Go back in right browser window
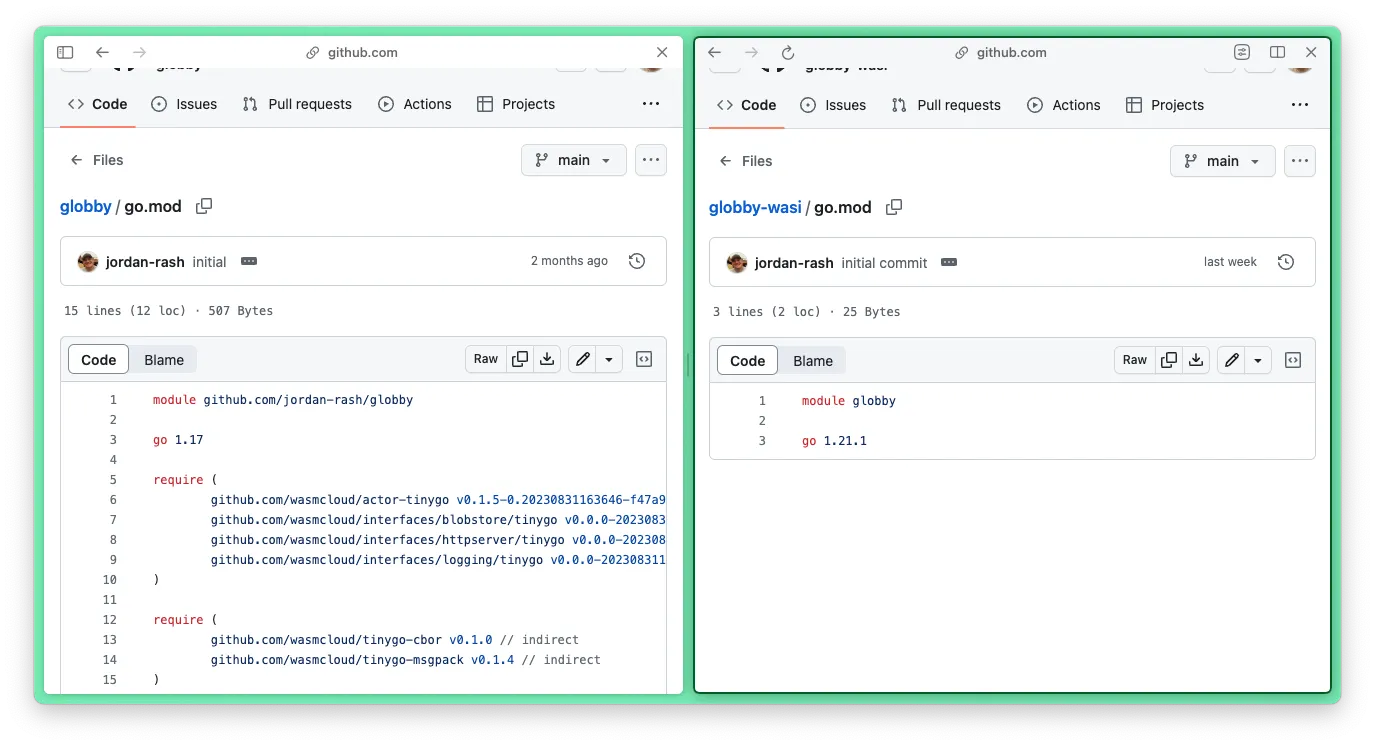The image size is (1375, 746). [714, 52]
